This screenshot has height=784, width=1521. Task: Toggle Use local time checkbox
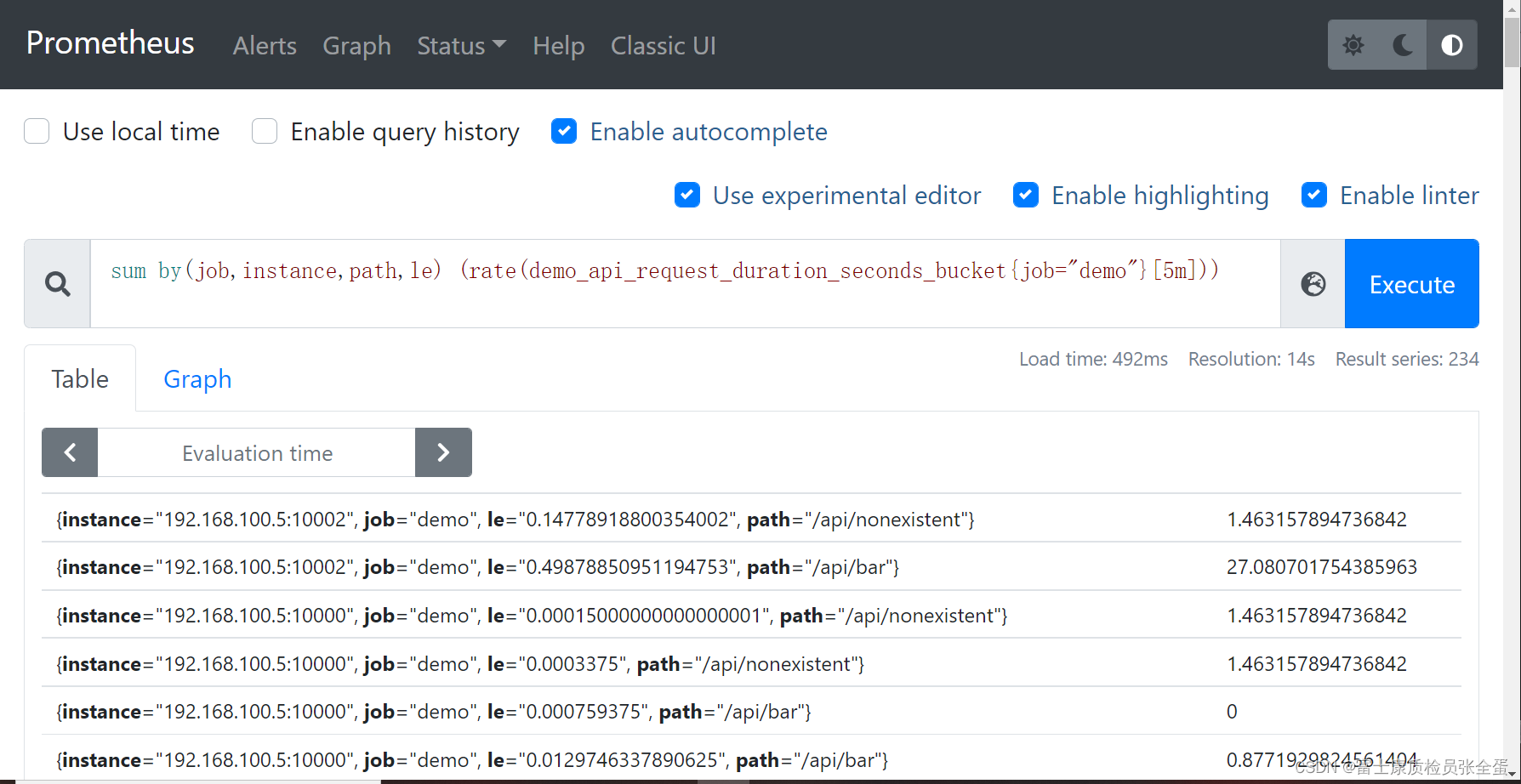pyautogui.click(x=37, y=132)
